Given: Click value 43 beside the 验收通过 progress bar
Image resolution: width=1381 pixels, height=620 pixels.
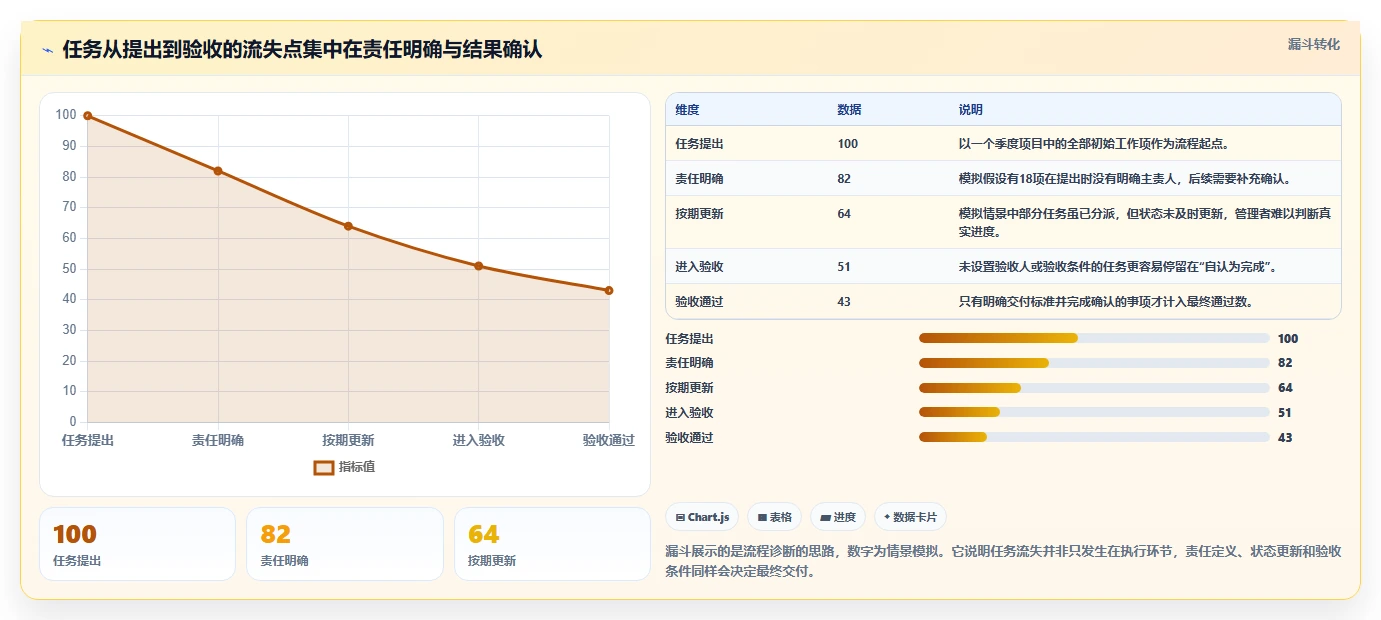Looking at the screenshot, I should [1285, 437].
